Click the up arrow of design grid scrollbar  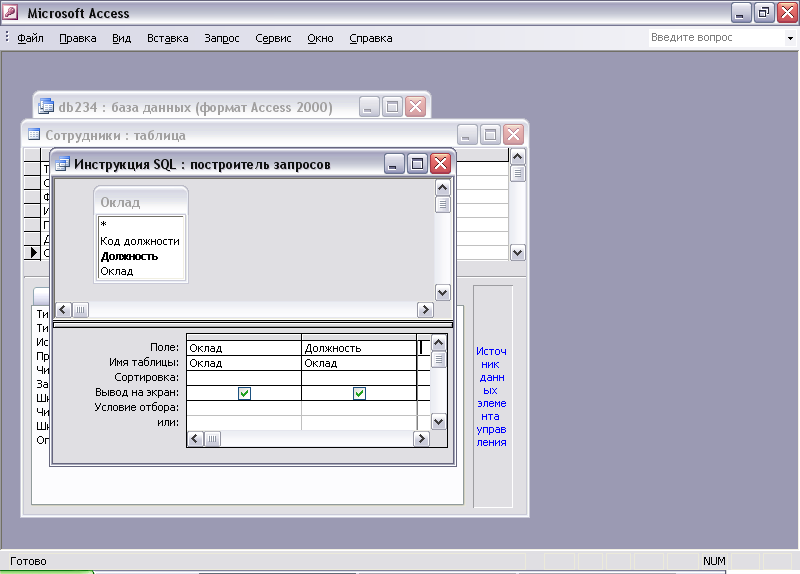[x=439, y=343]
